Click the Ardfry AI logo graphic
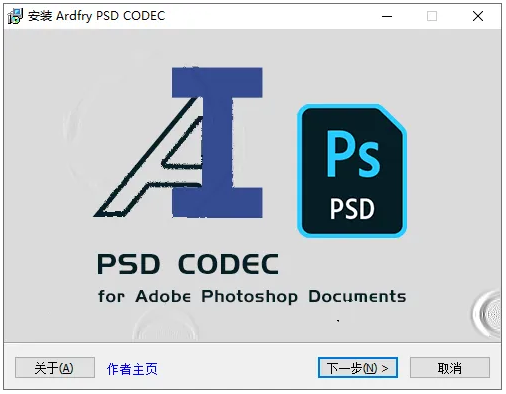The height and width of the screenshot is (394, 506). click(178, 142)
